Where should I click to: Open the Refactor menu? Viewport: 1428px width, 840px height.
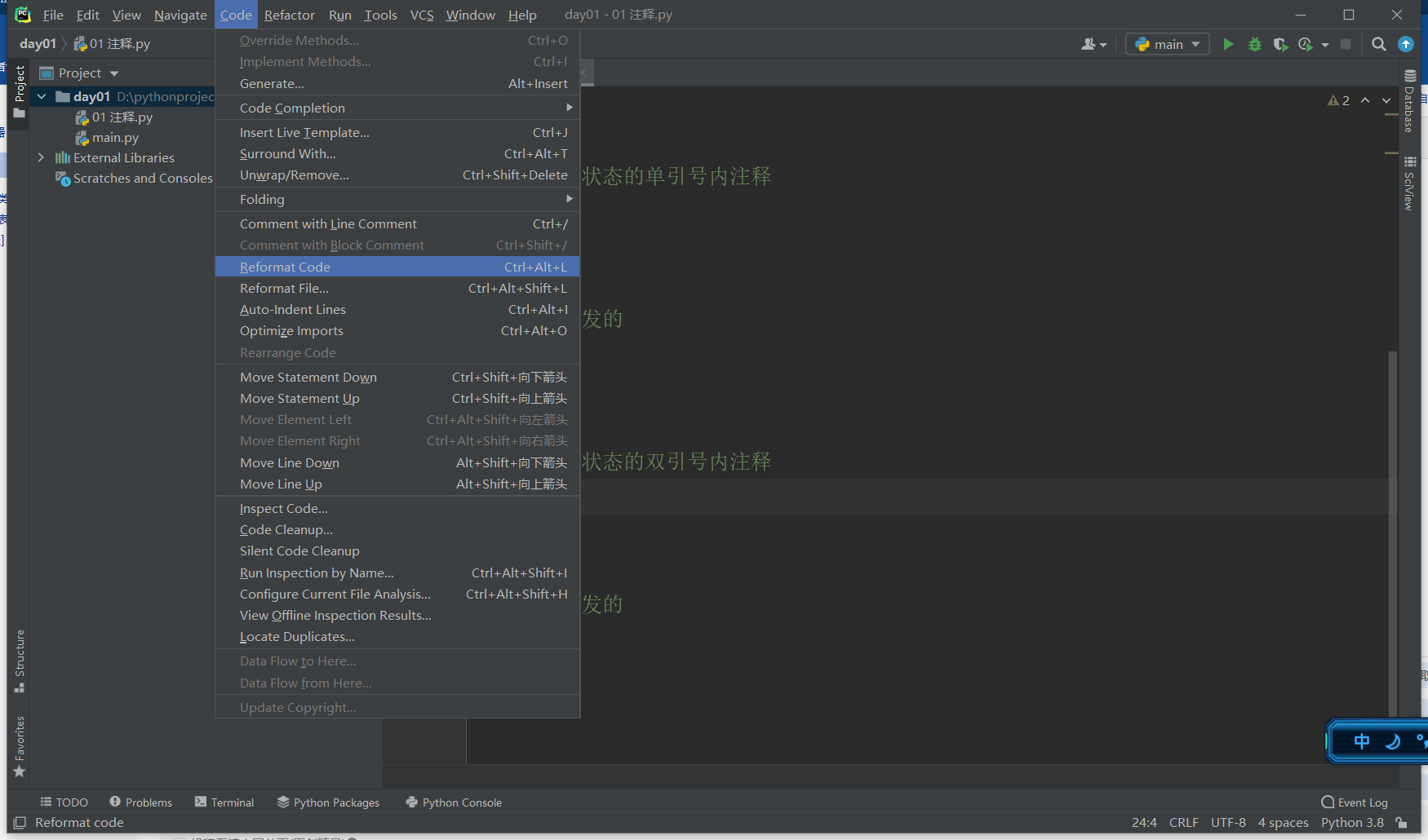click(289, 15)
